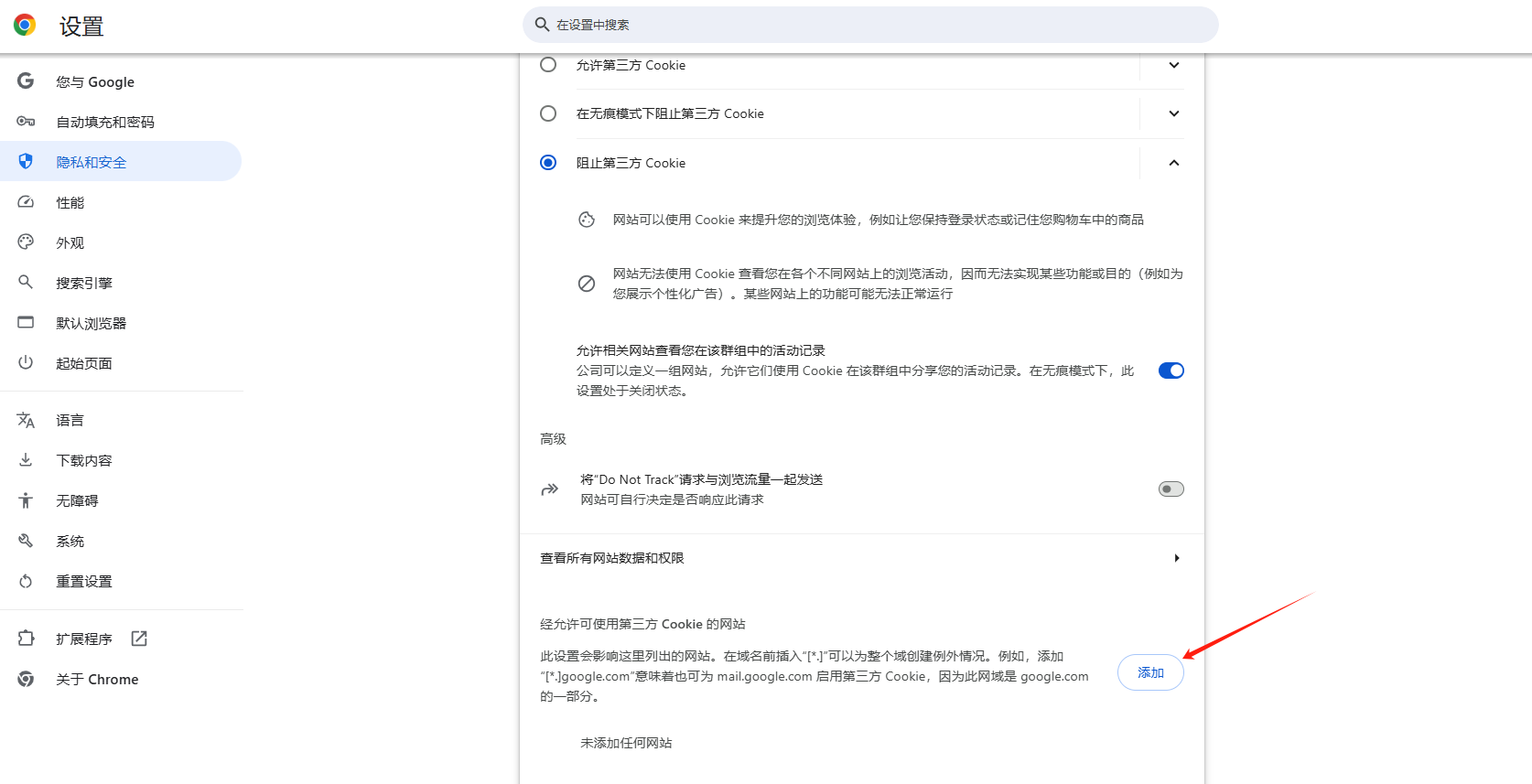Select 在无痕模式下阻止第三方 Cookie radio button

(x=548, y=113)
